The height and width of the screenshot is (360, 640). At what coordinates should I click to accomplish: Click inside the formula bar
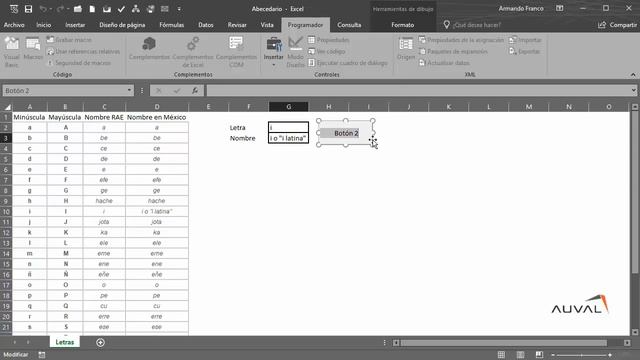click(418, 91)
